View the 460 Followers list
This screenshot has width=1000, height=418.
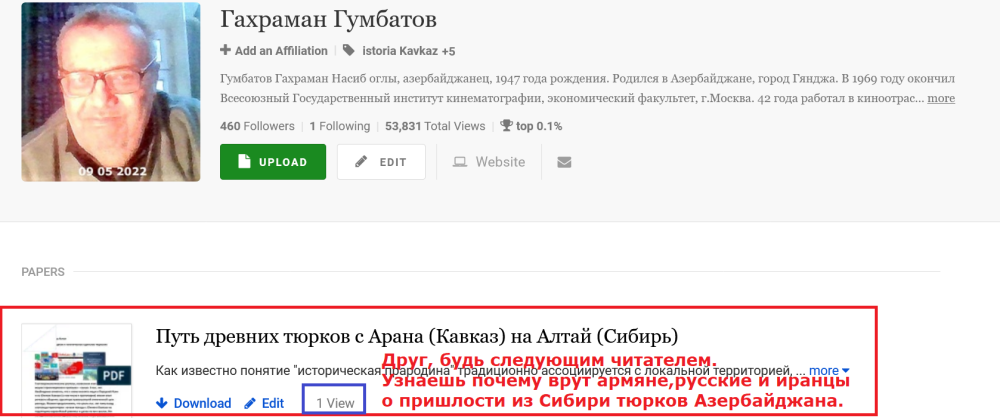click(x=257, y=126)
